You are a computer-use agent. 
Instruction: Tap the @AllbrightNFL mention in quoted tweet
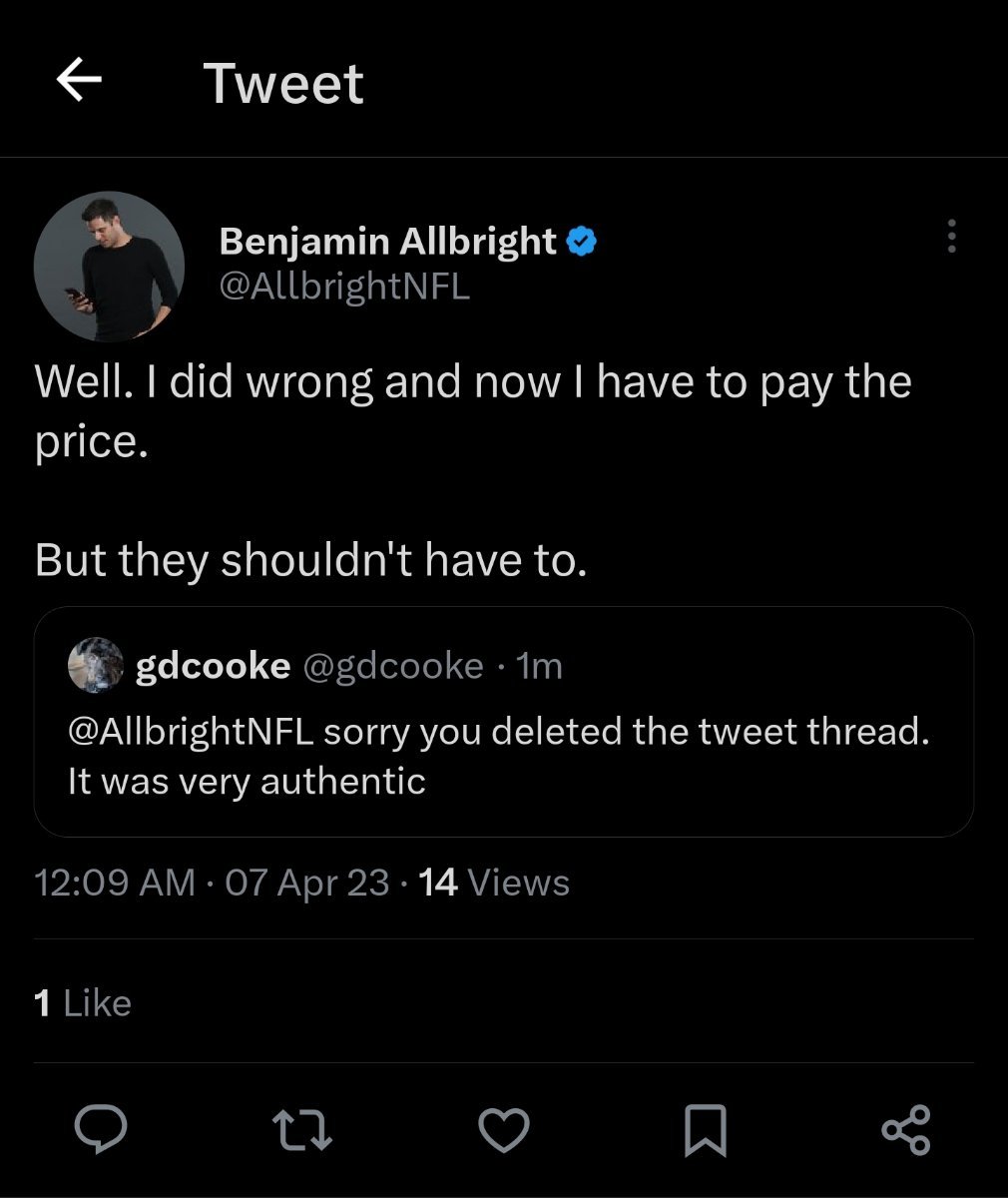point(191,732)
